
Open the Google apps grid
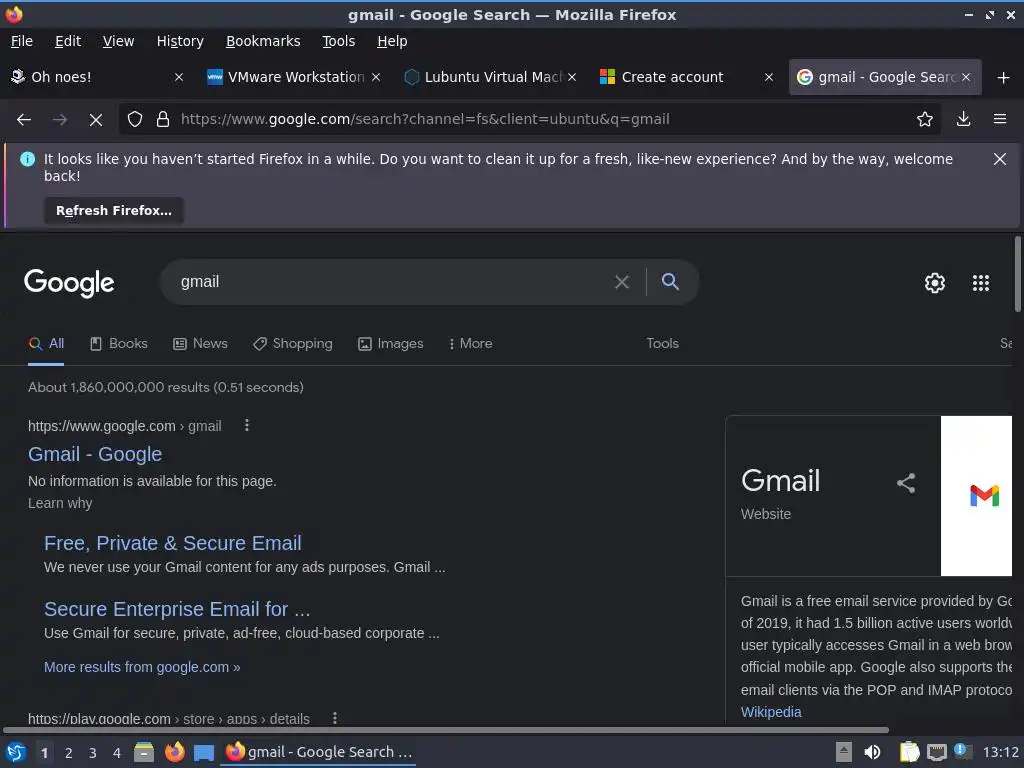(x=980, y=283)
